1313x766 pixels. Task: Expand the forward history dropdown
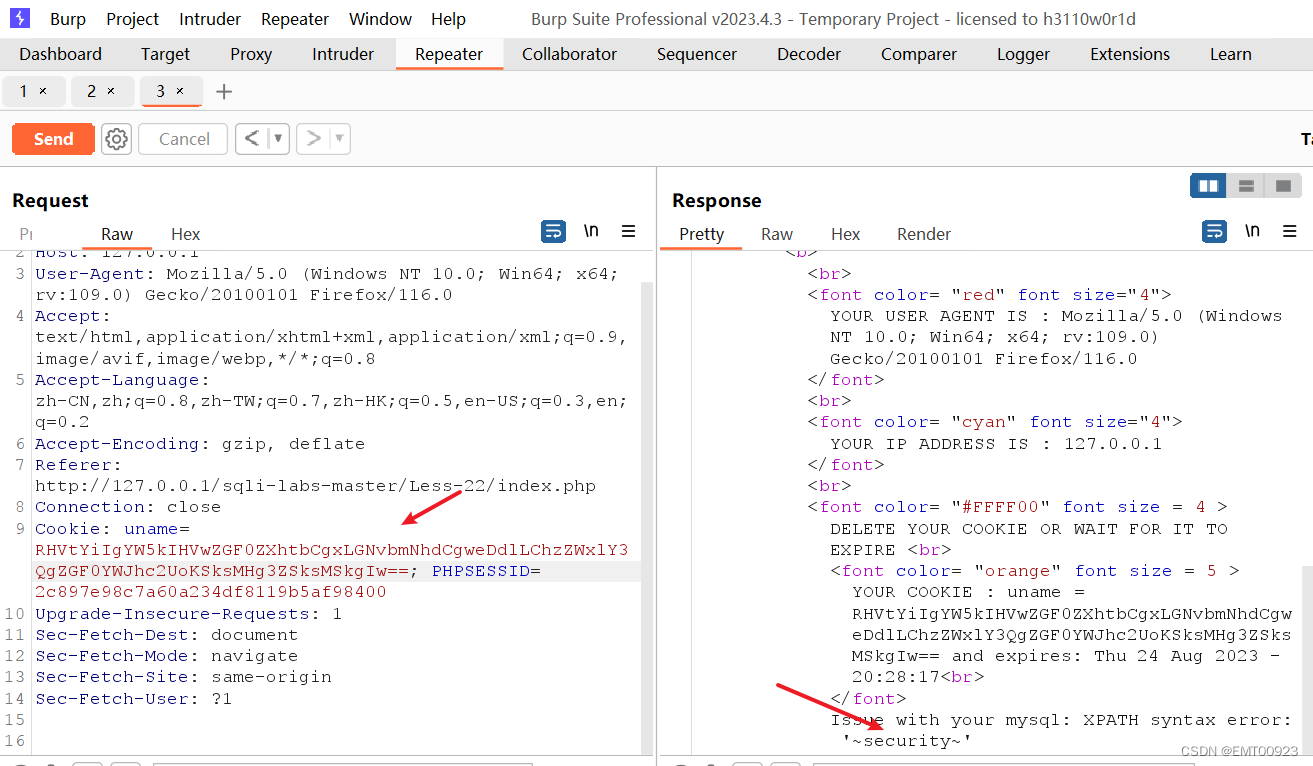pyautogui.click(x=339, y=139)
